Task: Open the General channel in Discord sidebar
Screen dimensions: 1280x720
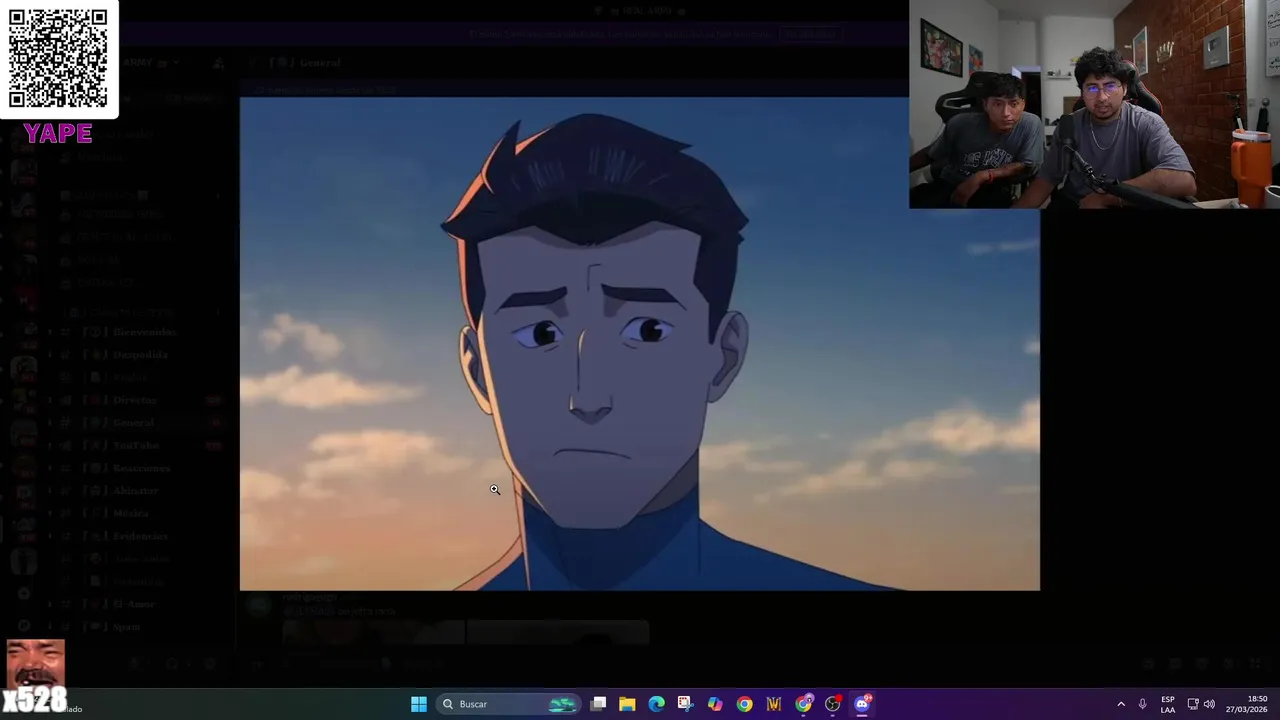Action: click(x=134, y=423)
